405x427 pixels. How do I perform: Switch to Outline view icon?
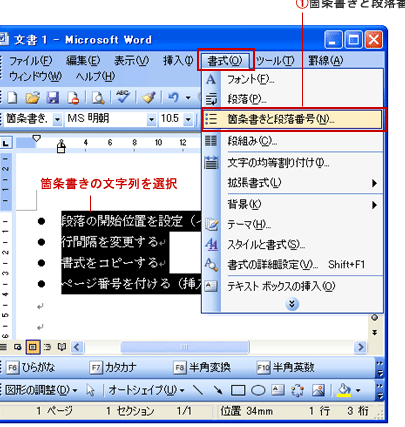48,347
